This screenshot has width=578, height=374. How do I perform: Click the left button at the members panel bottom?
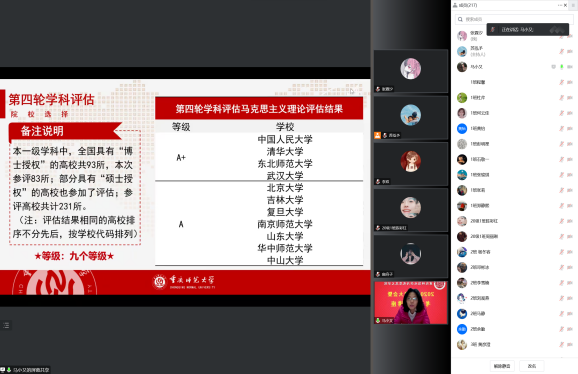pos(502,366)
